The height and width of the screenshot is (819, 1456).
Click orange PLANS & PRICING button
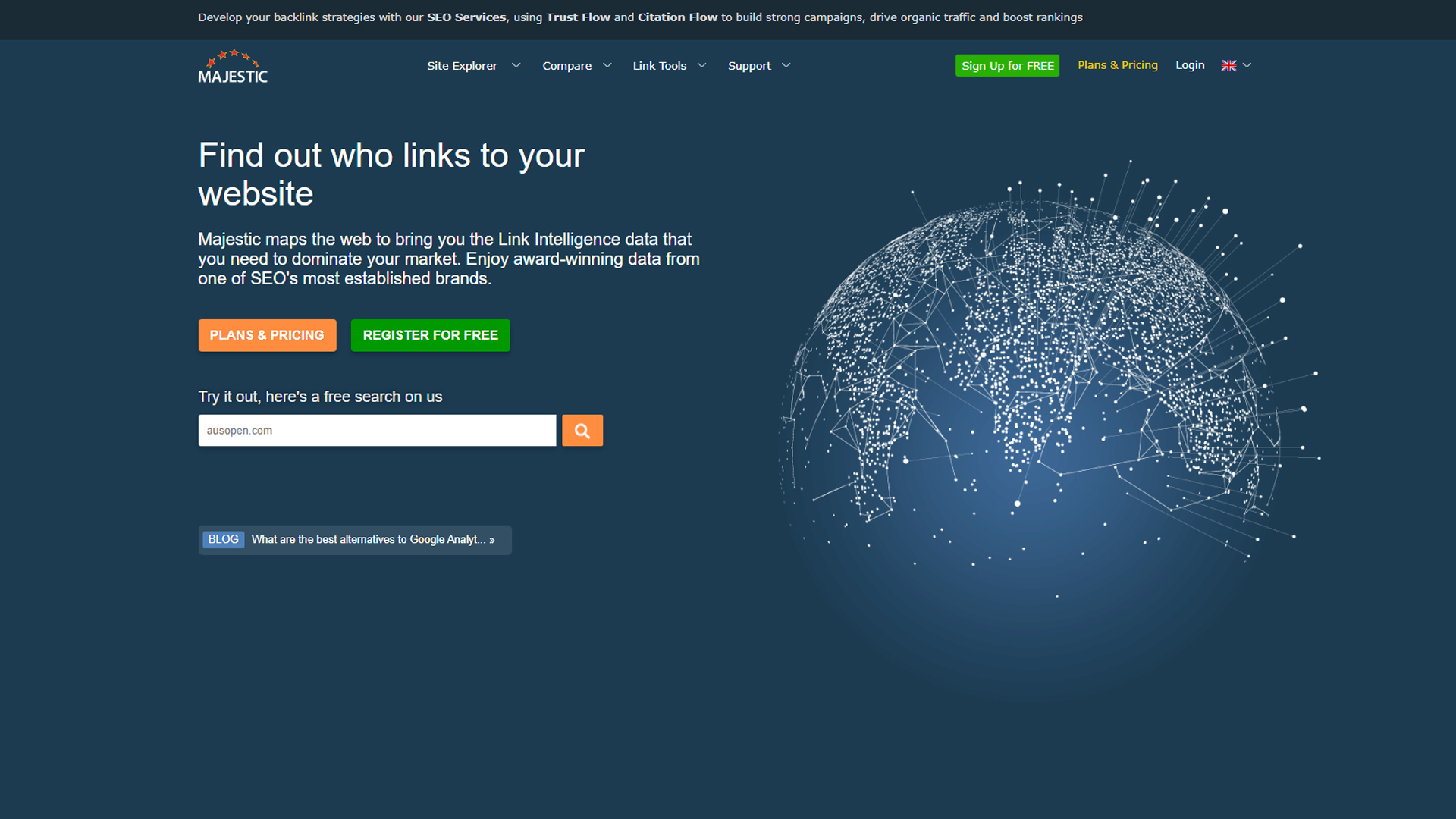tap(267, 335)
